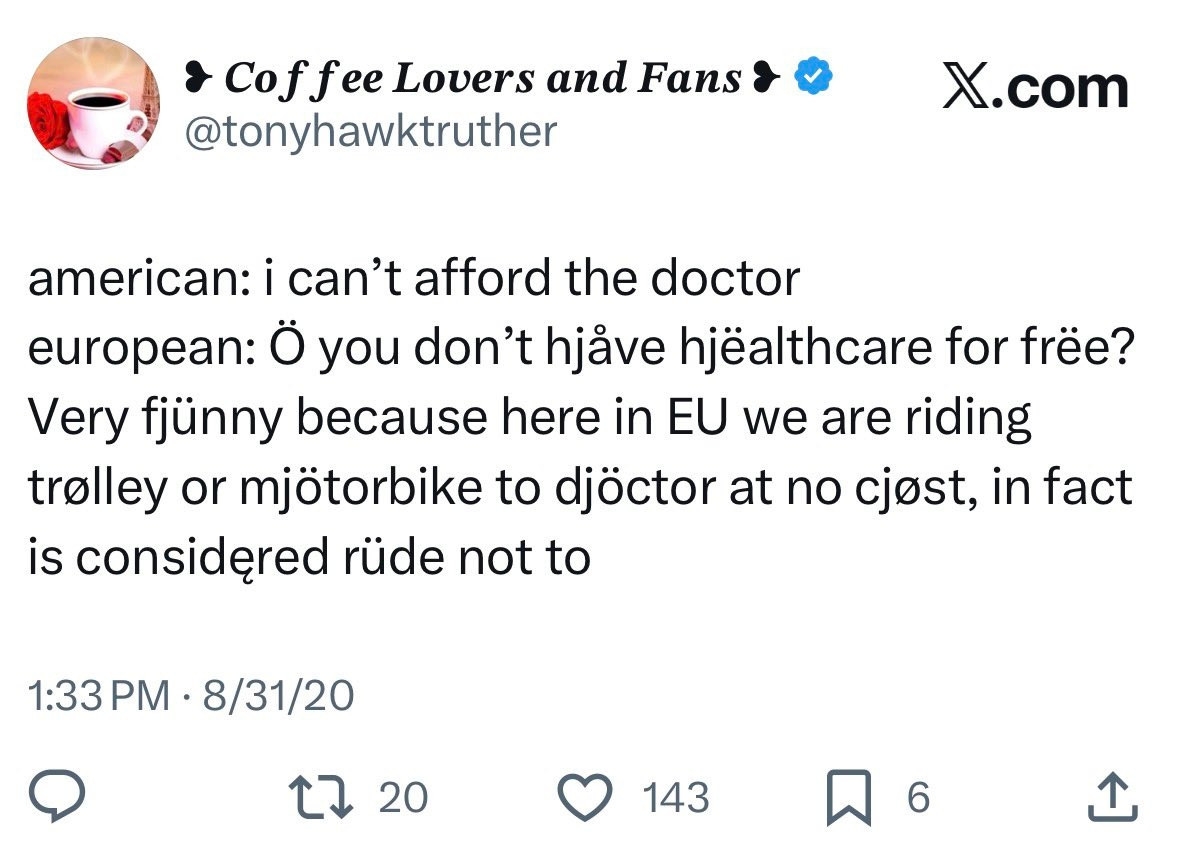Click the 8/31/20 post date
The height and width of the screenshot is (865, 1179).
pos(278,695)
